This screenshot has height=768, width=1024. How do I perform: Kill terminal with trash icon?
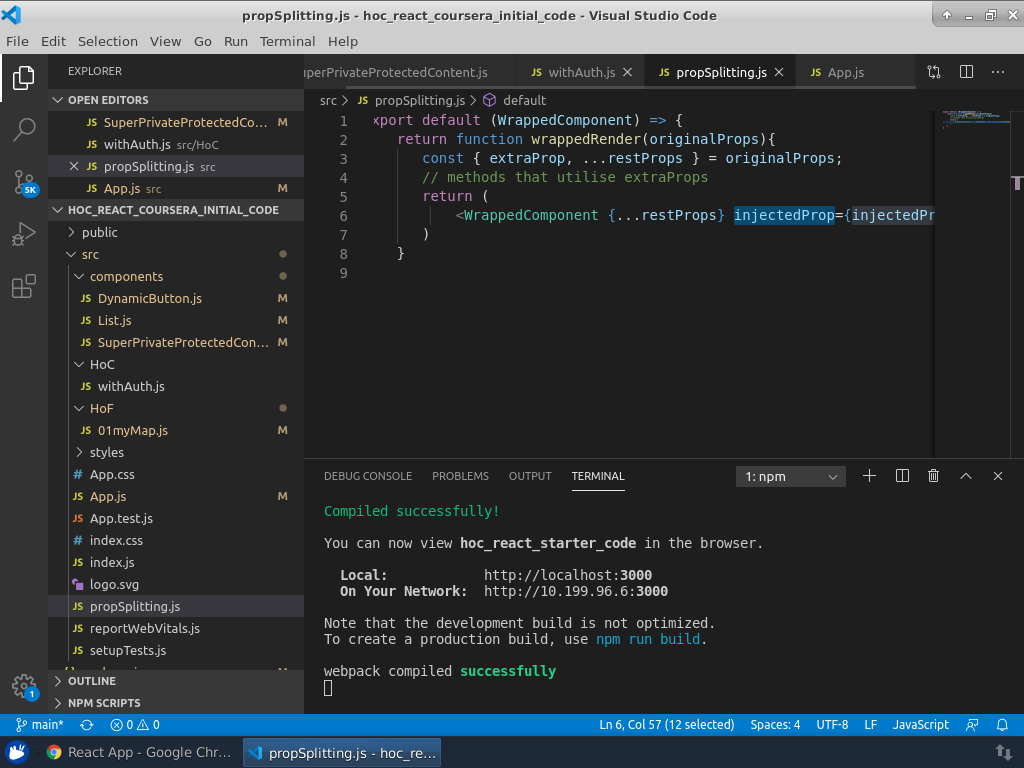pyautogui.click(x=934, y=477)
